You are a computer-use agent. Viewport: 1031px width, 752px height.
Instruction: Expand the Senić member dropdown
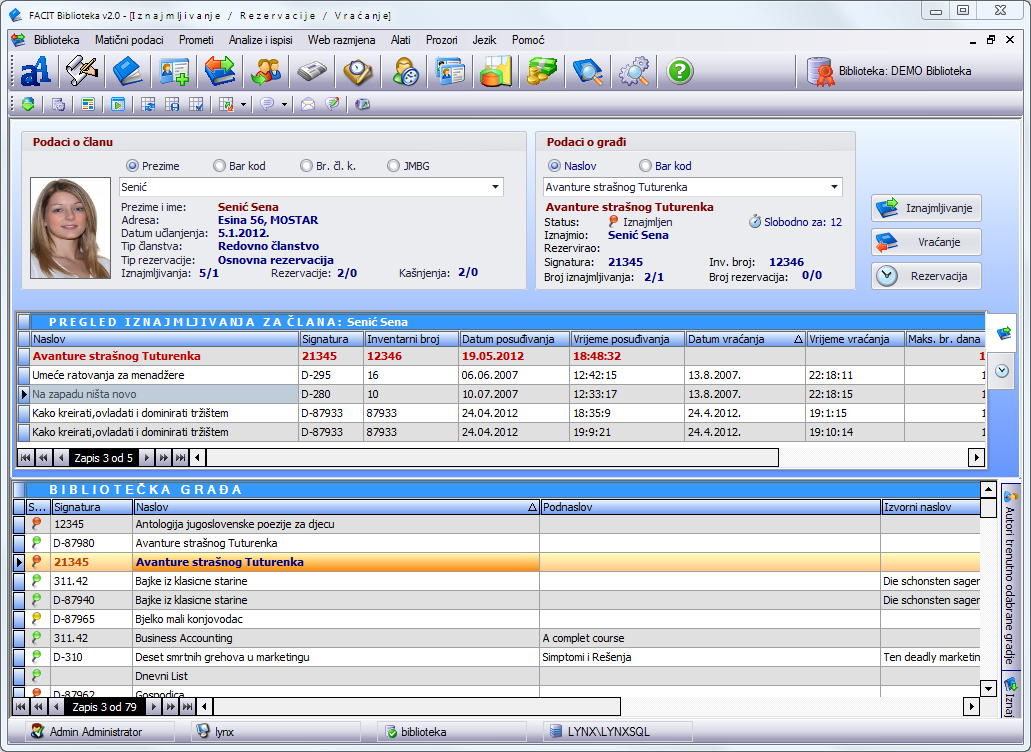[x=495, y=187]
